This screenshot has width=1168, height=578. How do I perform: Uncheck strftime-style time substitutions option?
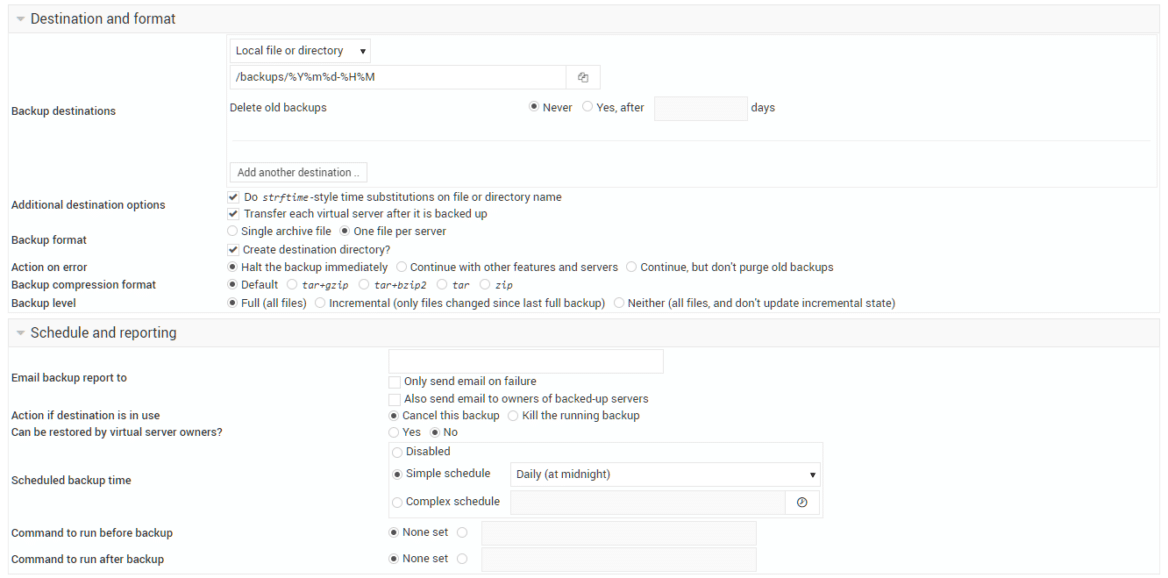tap(233, 196)
